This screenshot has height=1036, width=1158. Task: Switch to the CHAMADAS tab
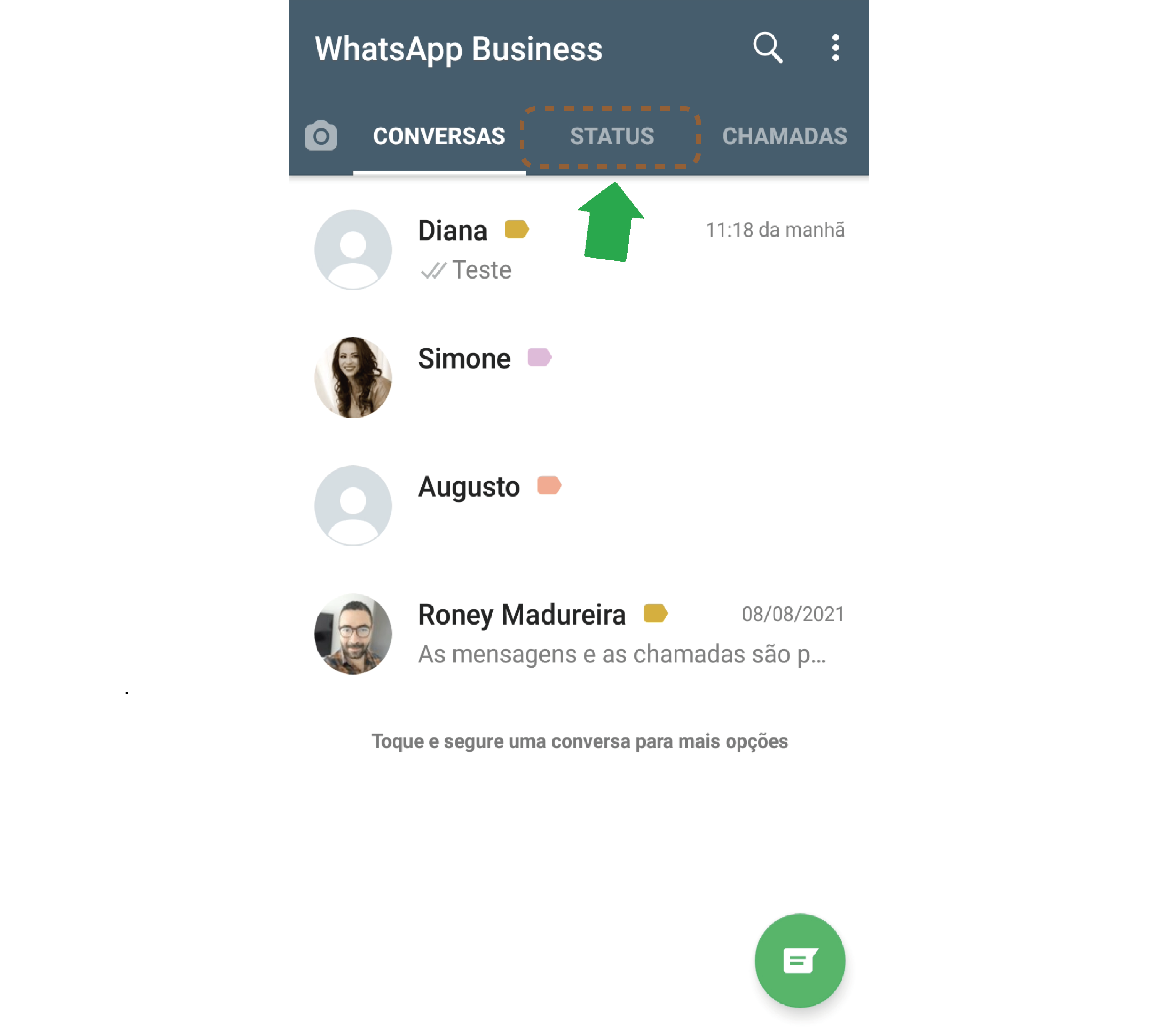(x=783, y=136)
